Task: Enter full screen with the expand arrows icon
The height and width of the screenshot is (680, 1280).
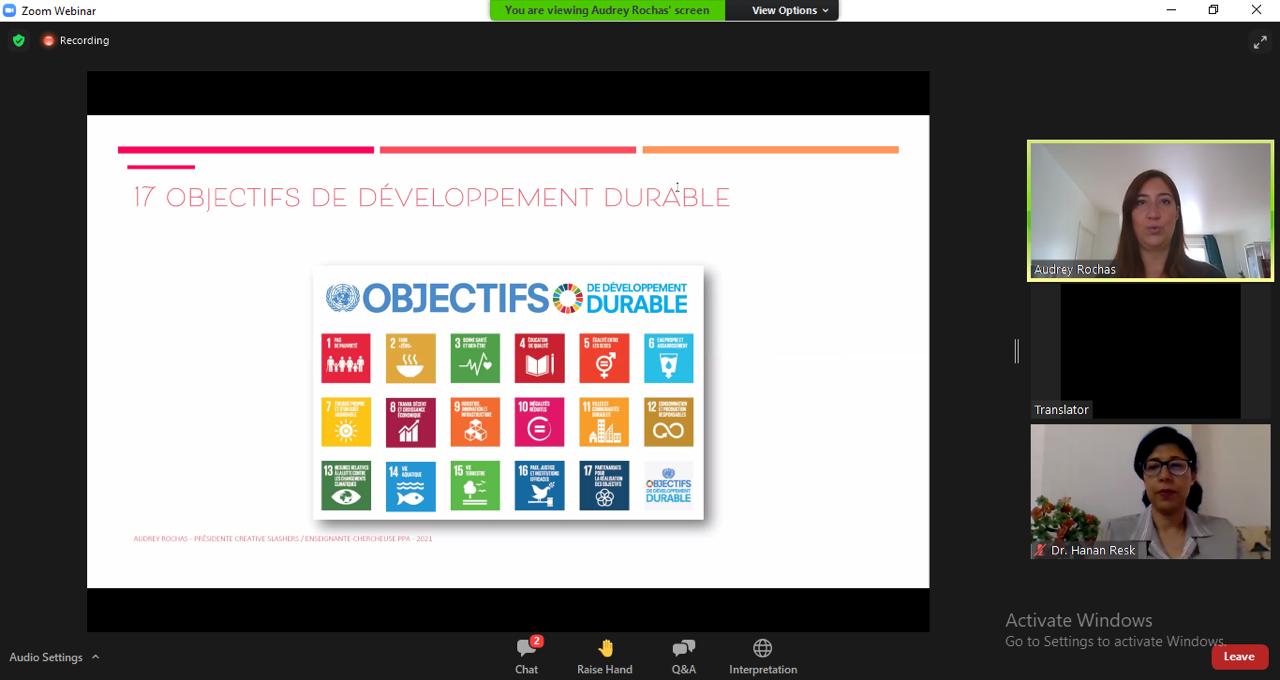Action: pyautogui.click(x=1260, y=42)
